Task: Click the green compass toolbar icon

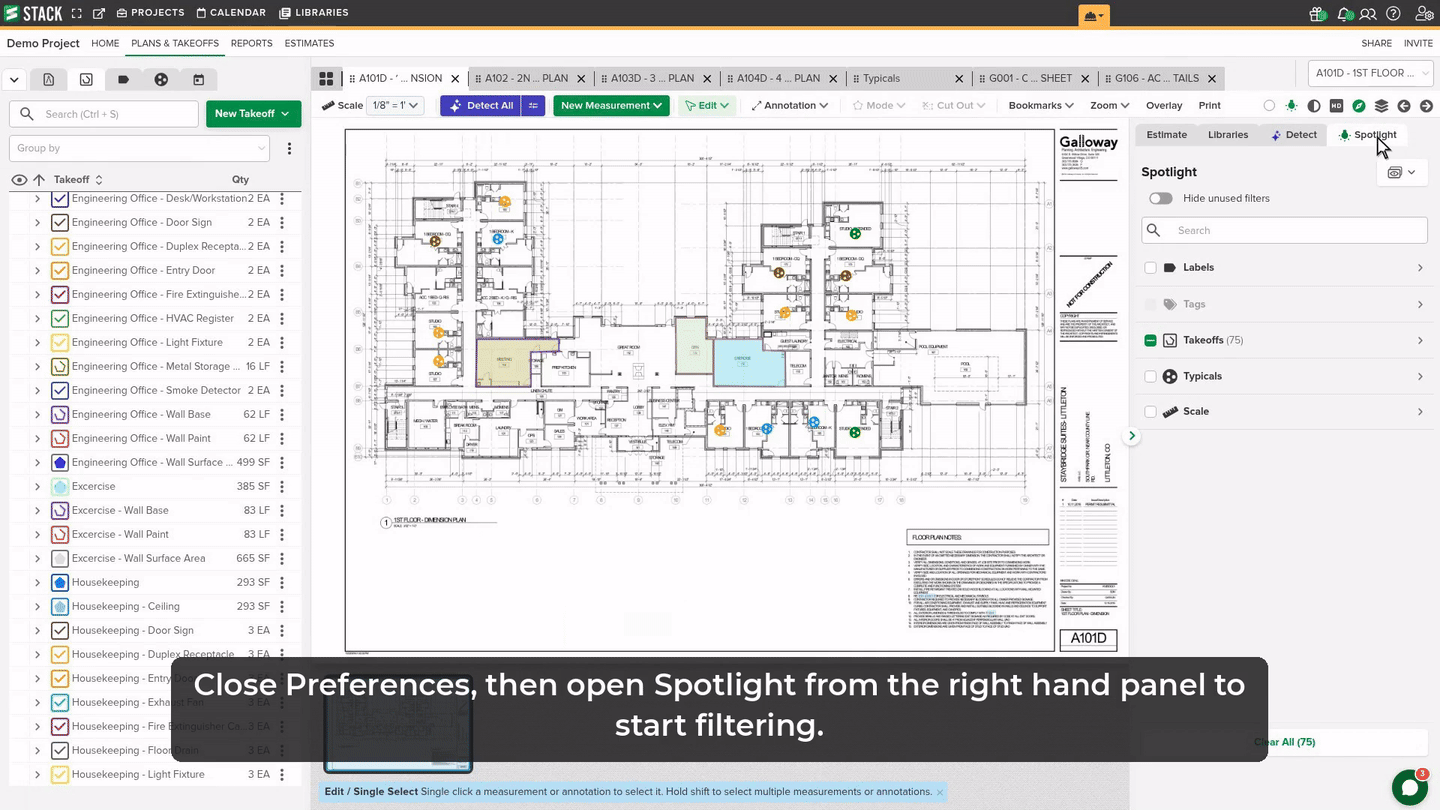Action: click(x=1359, y=105)
